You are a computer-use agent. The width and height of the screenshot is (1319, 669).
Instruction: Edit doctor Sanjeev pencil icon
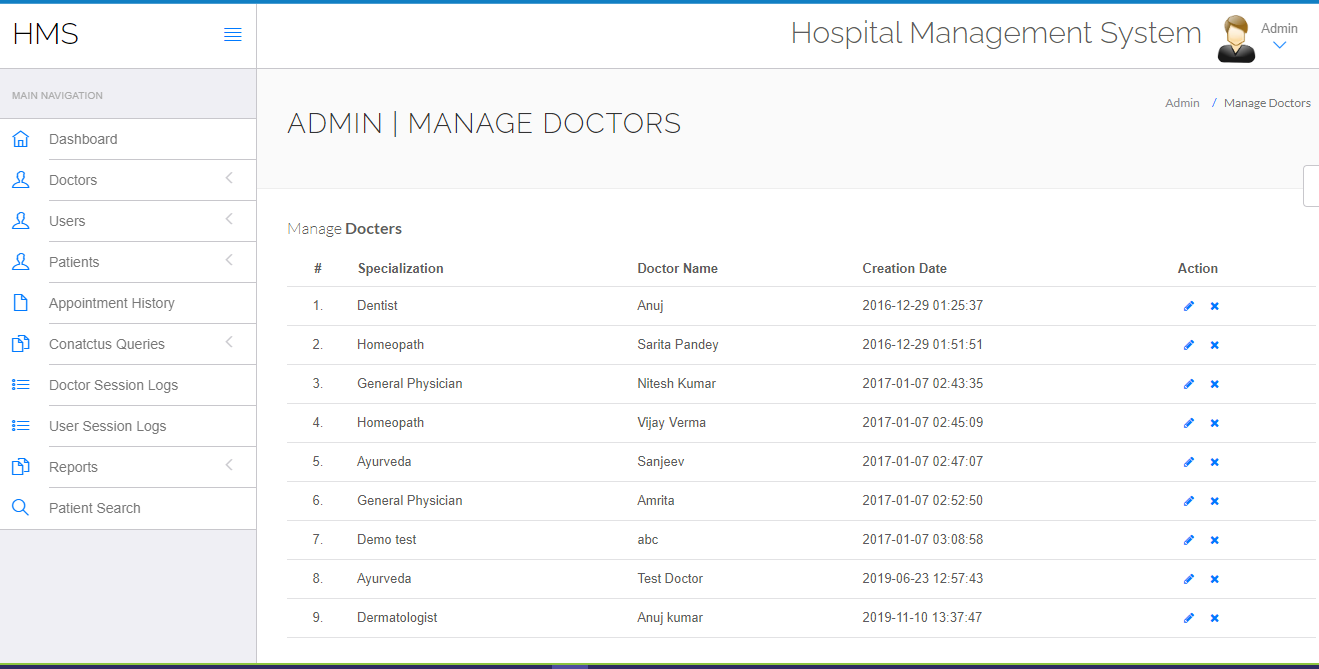coord(1189,462)
